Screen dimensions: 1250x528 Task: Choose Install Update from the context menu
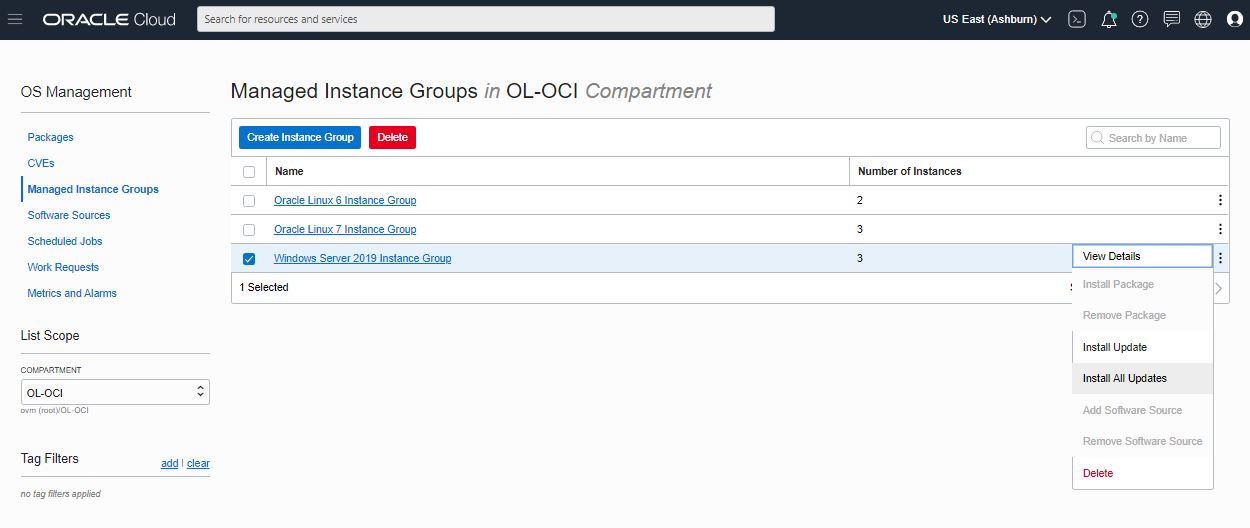coord(1142,347)
